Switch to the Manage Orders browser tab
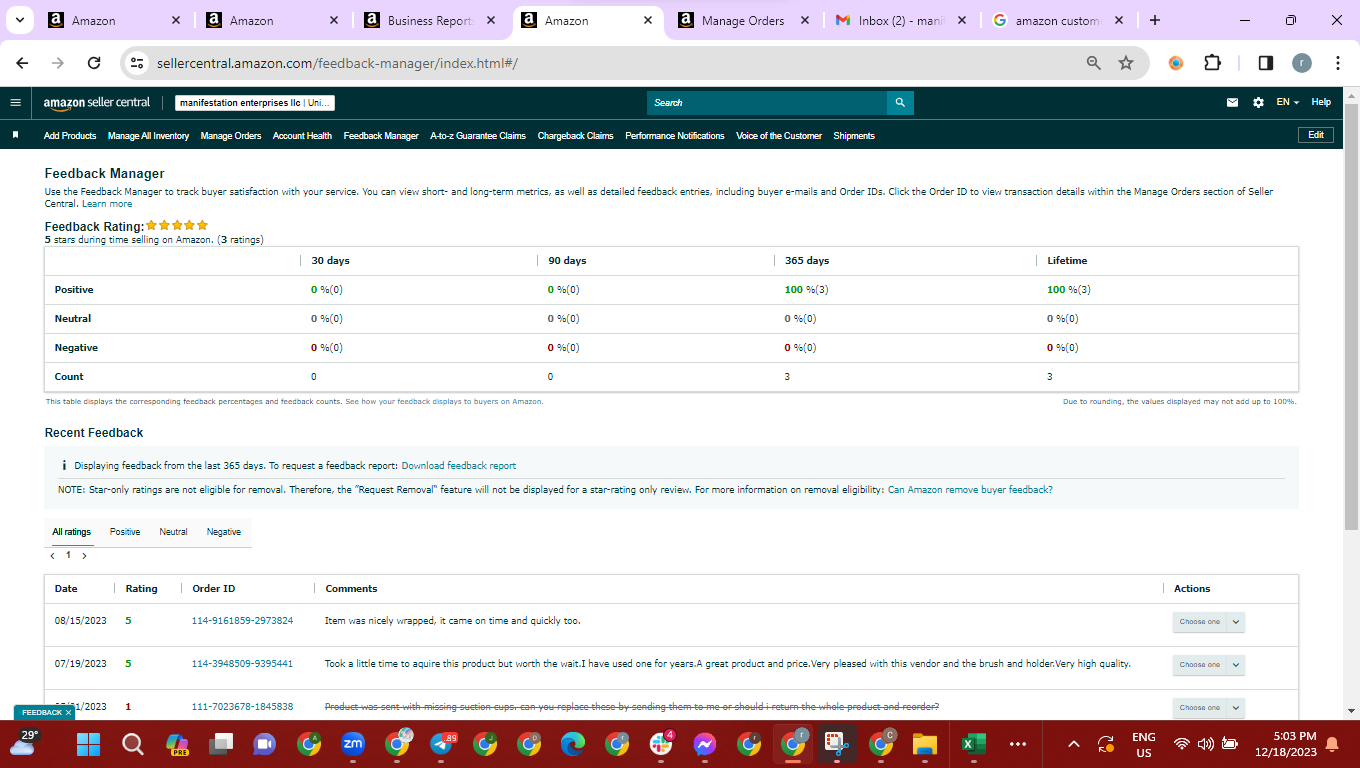Image resolution: width=1360 pixels, height=768 pixels. pos(743,20)
